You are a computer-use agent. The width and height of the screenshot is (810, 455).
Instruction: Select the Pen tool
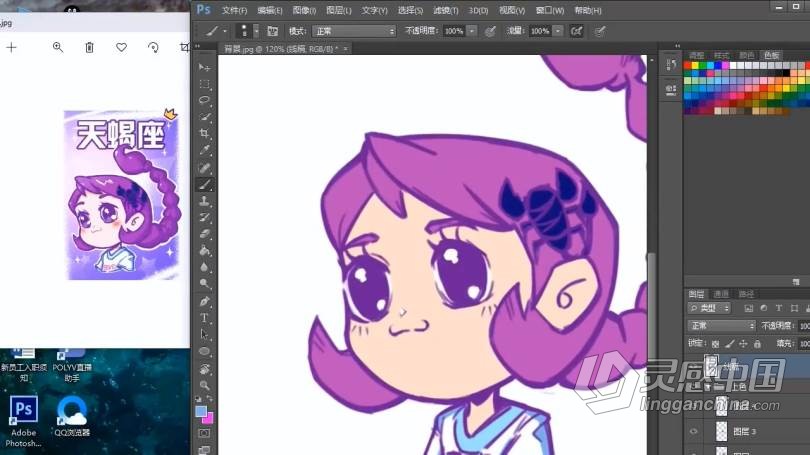tap(205, 301)
